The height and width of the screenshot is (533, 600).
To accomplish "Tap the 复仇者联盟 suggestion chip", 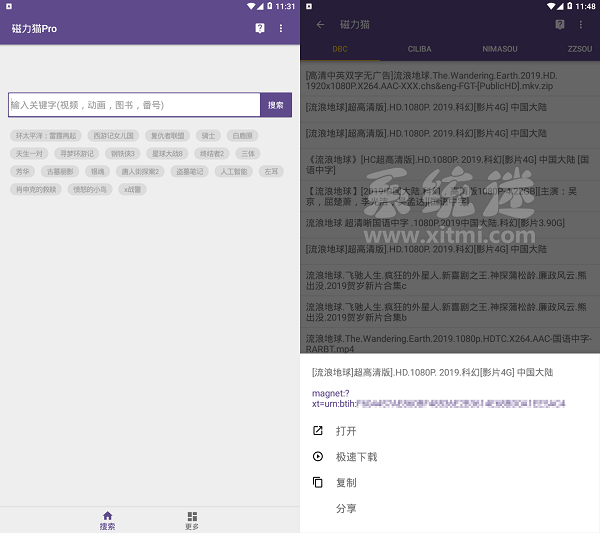I will (168, 136).
